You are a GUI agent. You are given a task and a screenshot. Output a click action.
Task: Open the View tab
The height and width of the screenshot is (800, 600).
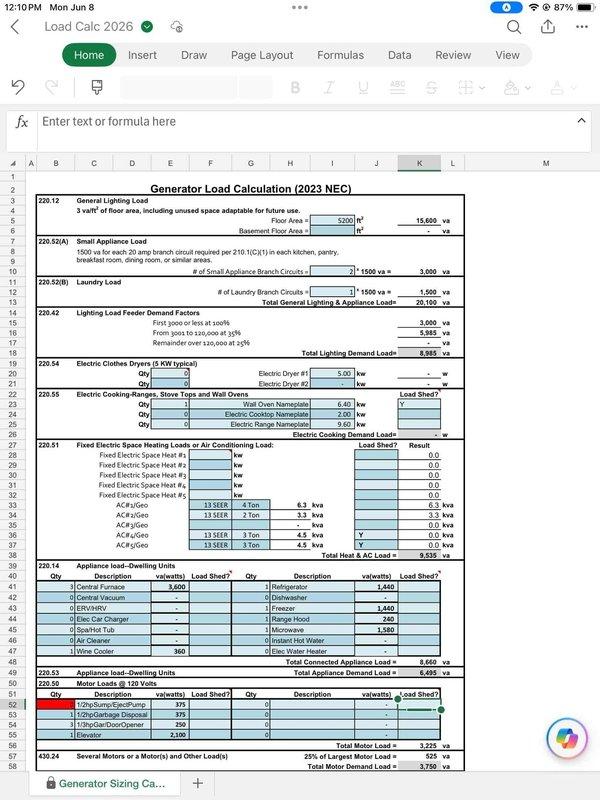tap(507, 55)
